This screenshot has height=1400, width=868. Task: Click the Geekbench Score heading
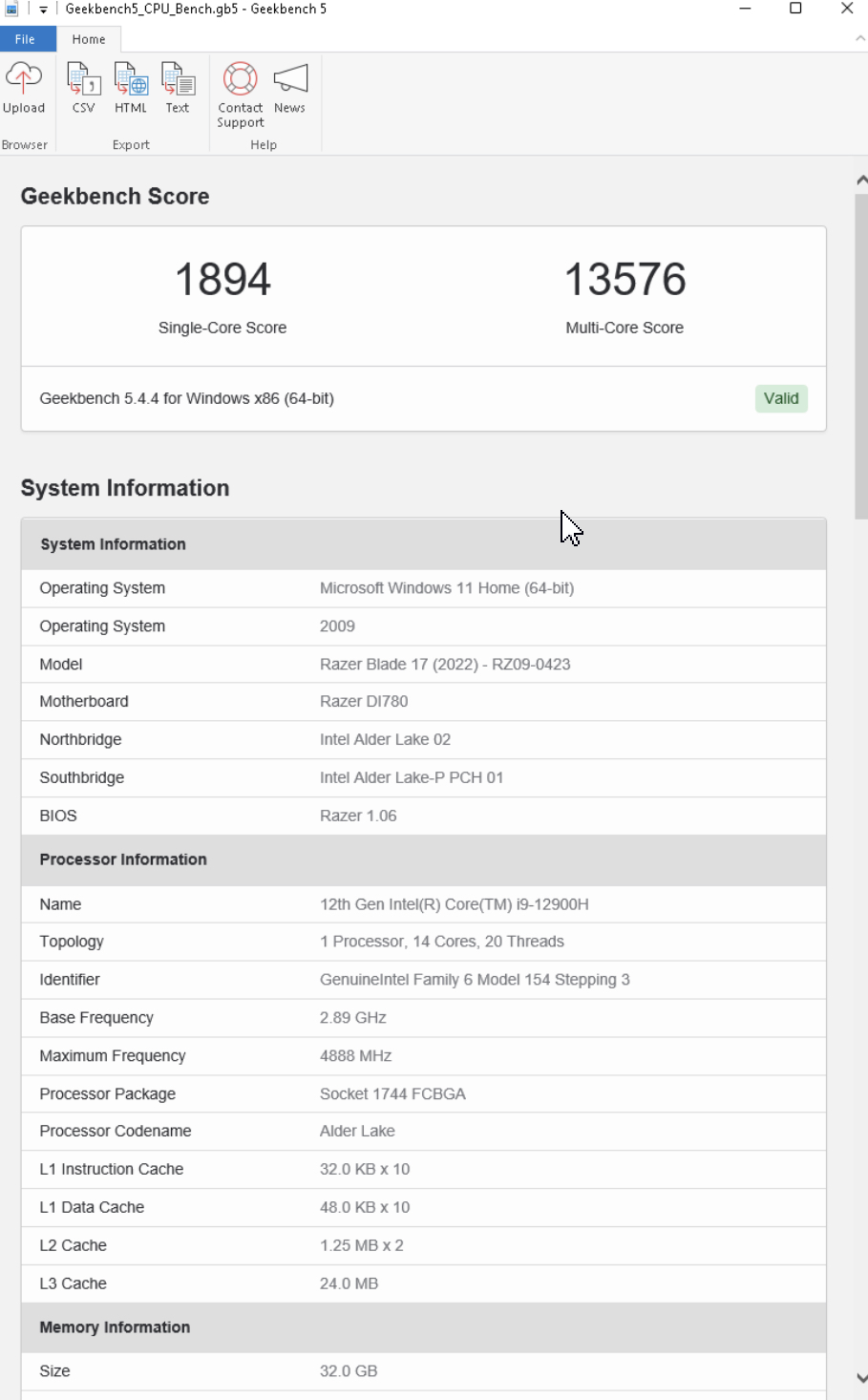116,197
